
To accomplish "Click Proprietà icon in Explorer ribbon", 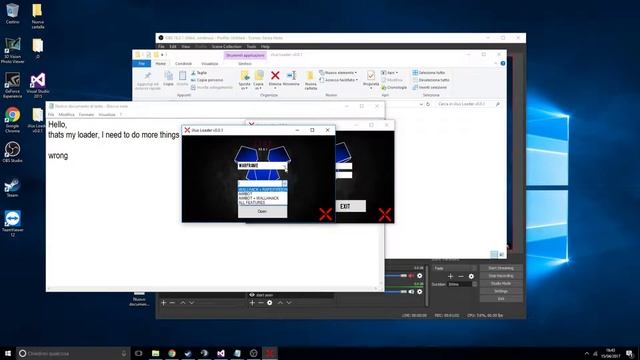I will (x=371, y=76).
